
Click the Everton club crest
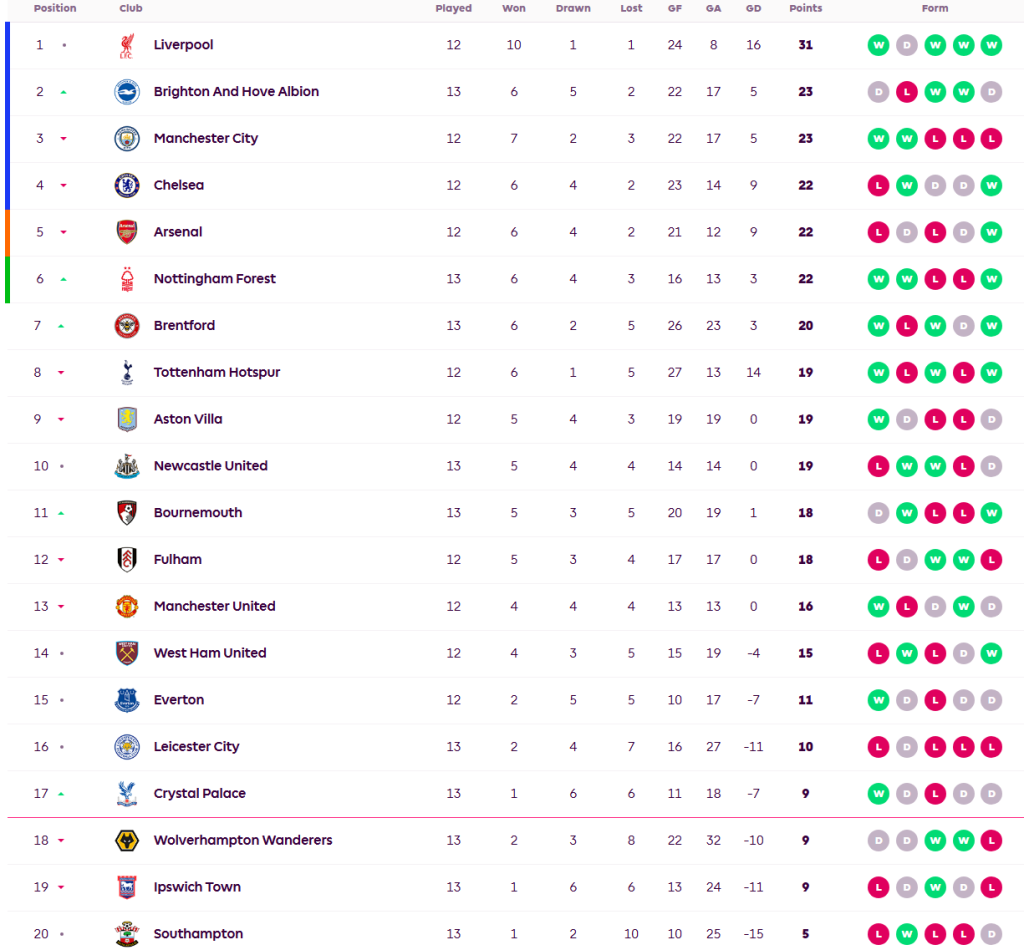point(126,700)
